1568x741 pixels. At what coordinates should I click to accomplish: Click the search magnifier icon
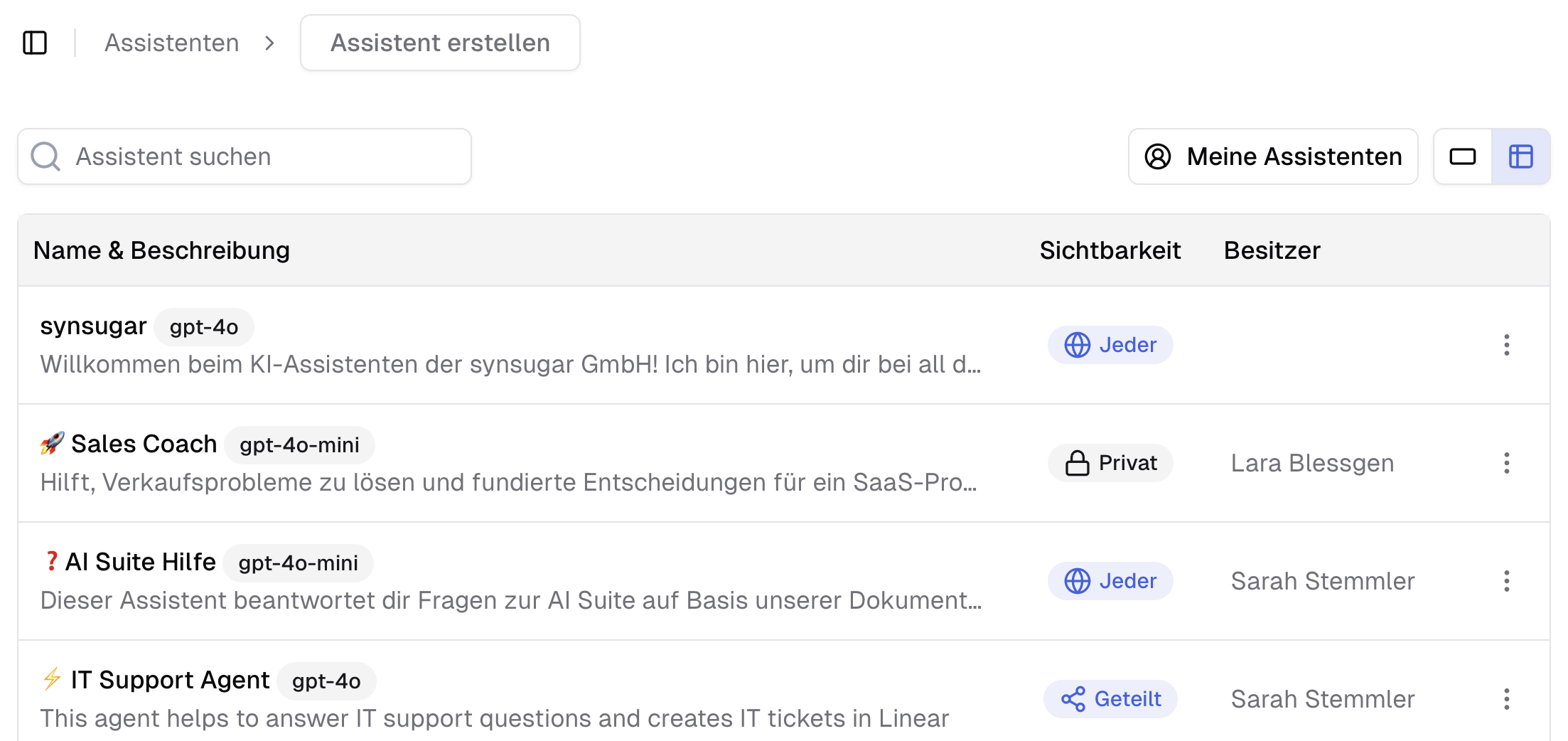pos(45,156)
